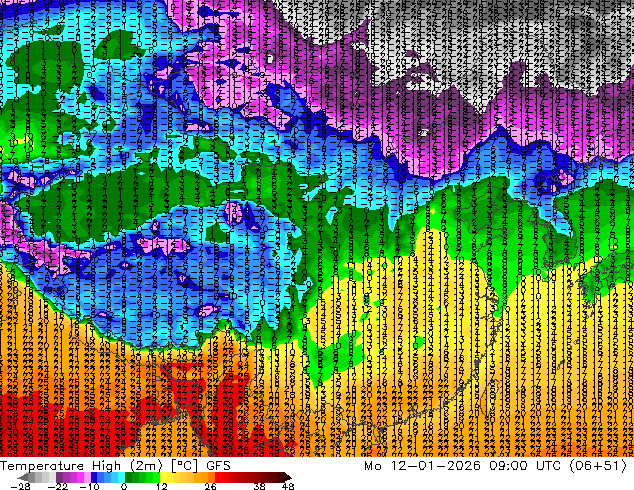
Task: Click the forecast offset '(06+51)' text
Action: (x=598, y=466)
